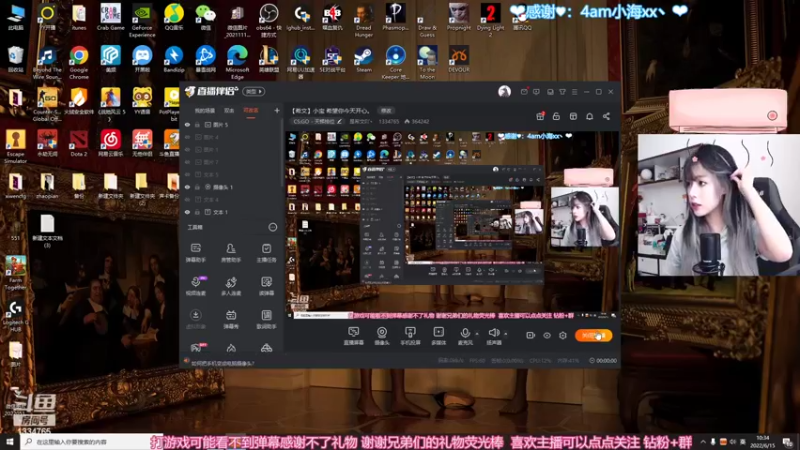
Task: Toggle visibility of 文本 4 layer
Action: 187,199
